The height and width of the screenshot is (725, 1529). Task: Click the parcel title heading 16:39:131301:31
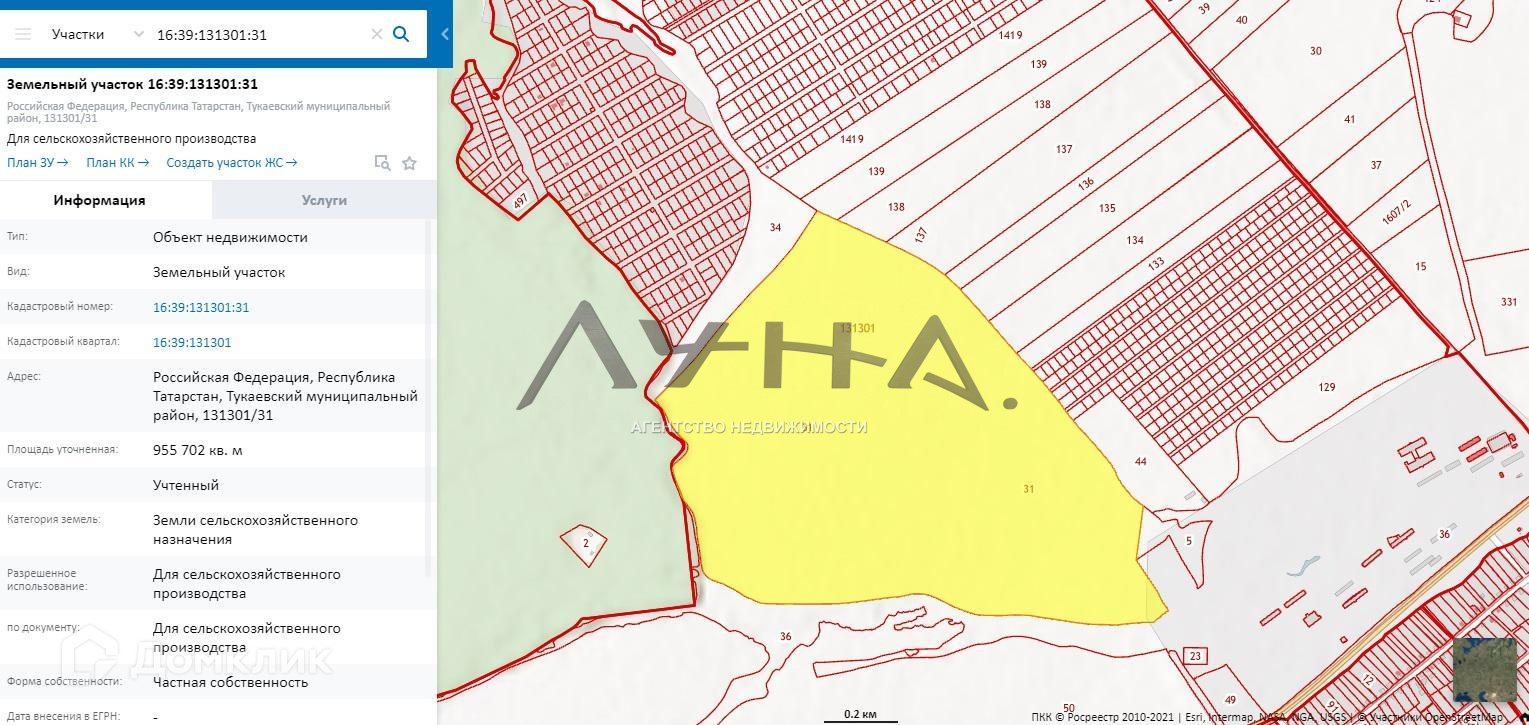[x=132, y=84]
